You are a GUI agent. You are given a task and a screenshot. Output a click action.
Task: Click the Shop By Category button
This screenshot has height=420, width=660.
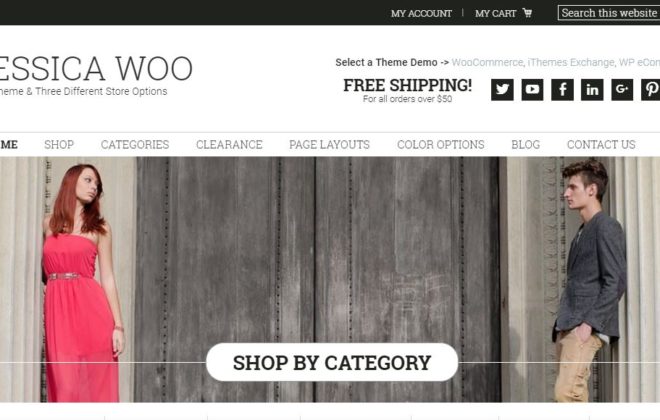click(x=332, y=362)
